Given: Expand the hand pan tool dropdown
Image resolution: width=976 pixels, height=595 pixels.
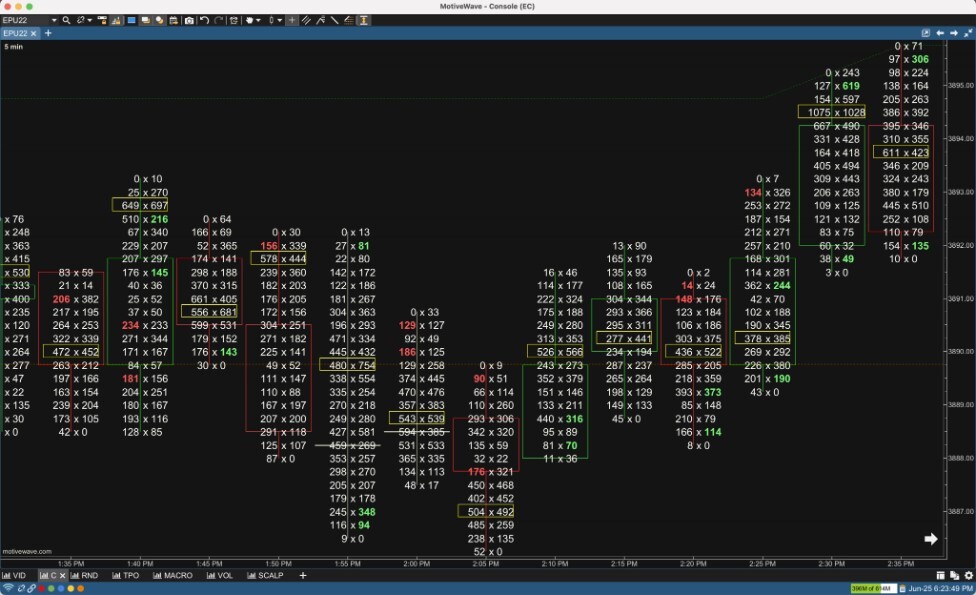Looking at the screenshot, I should (258, 21).
